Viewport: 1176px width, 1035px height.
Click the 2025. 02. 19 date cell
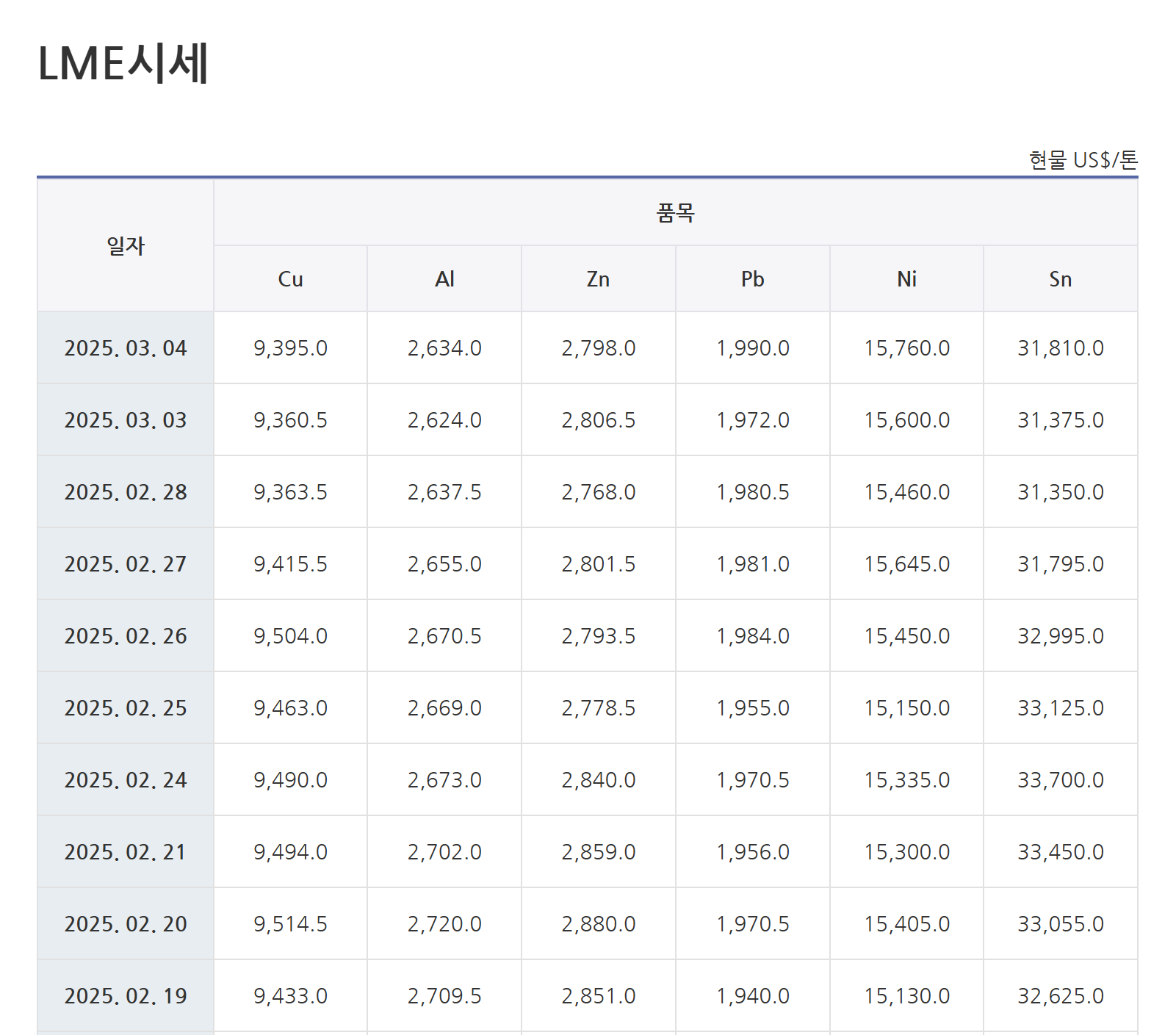coord(126,996)
